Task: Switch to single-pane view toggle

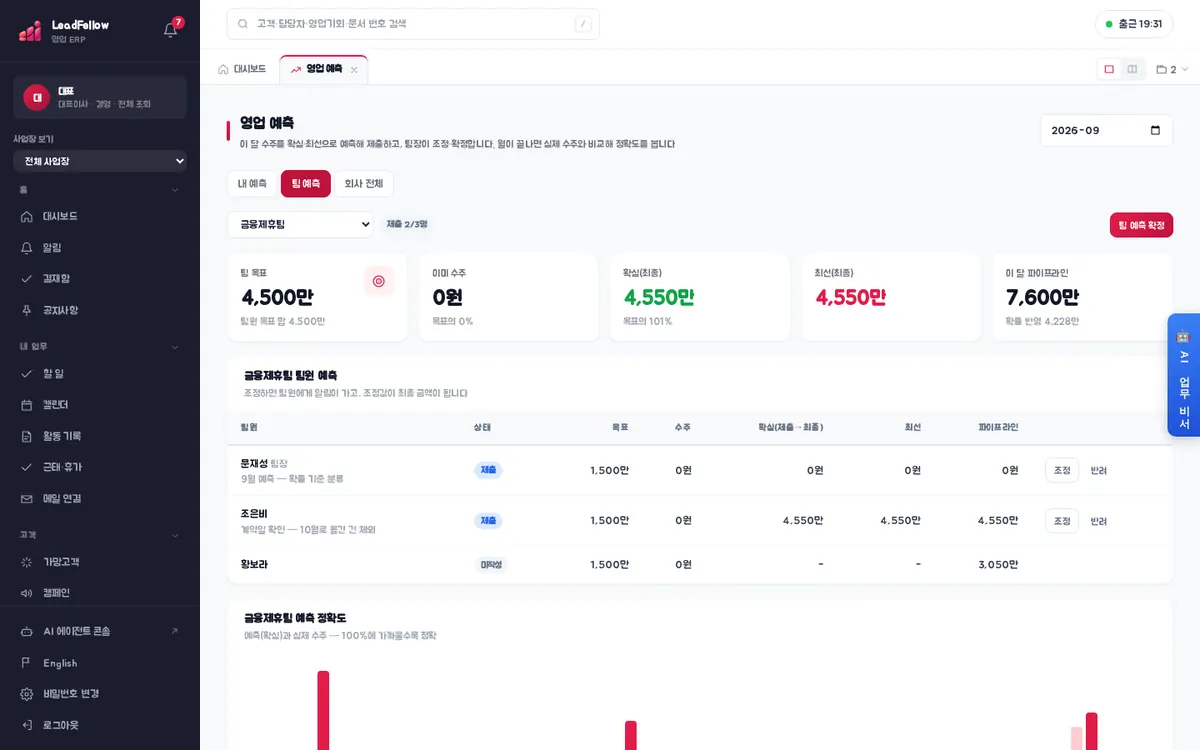Action: [x=1109, y=69]
